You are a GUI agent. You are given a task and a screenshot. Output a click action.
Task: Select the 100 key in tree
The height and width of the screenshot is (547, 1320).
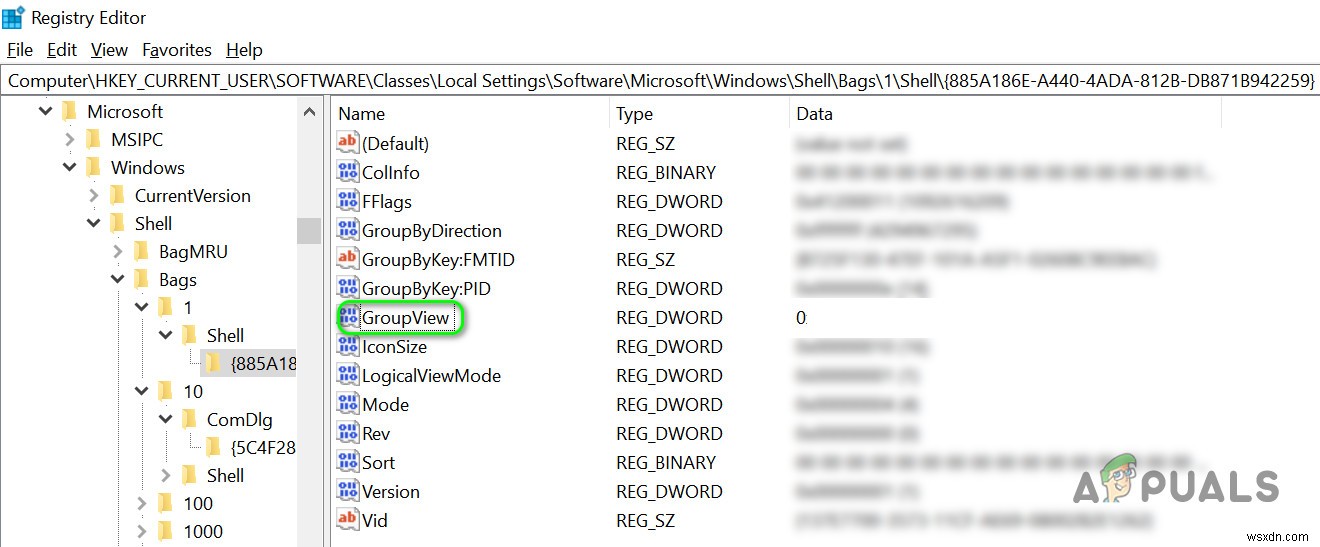tap(198, 503)
